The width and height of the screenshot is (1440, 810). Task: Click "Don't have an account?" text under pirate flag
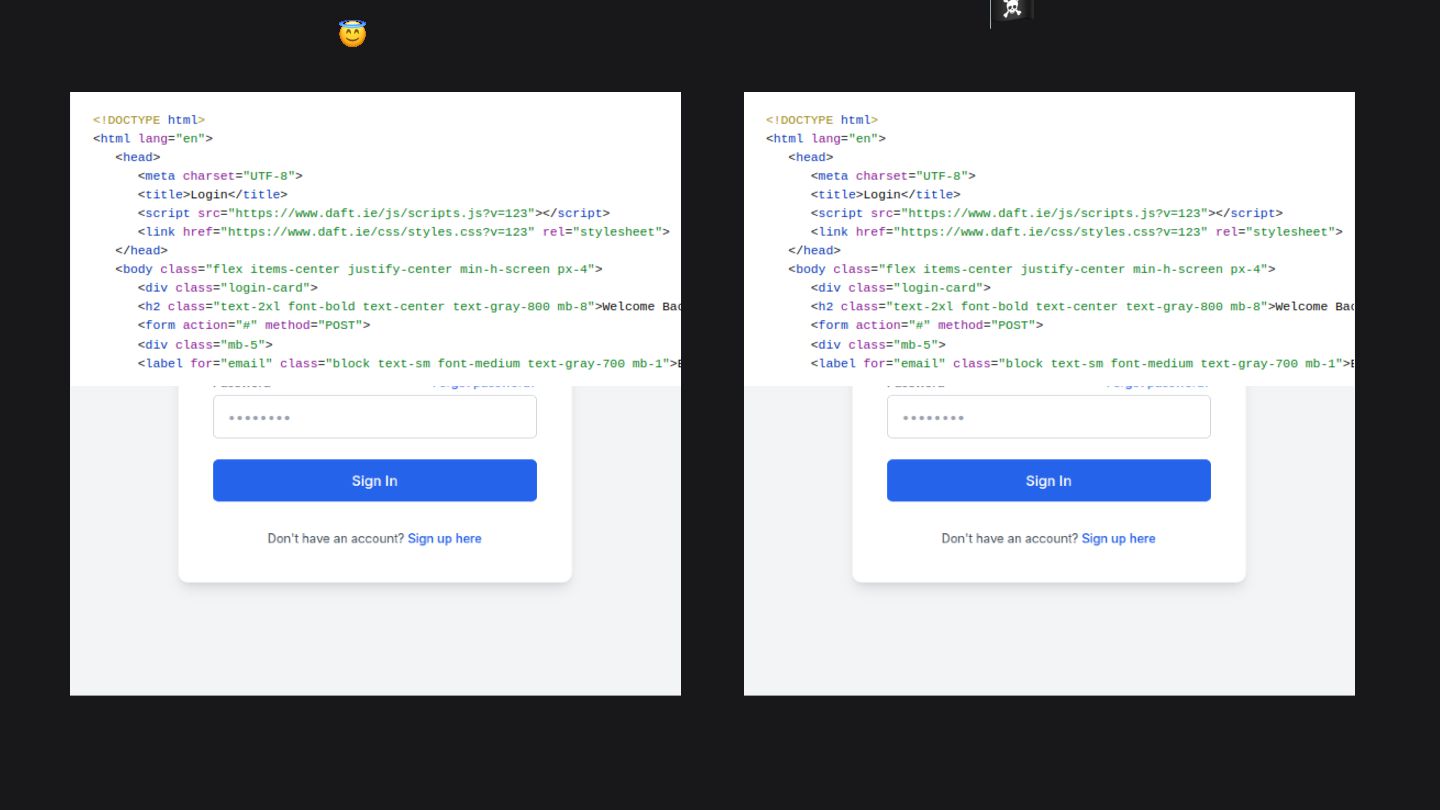pos(1010,538)
